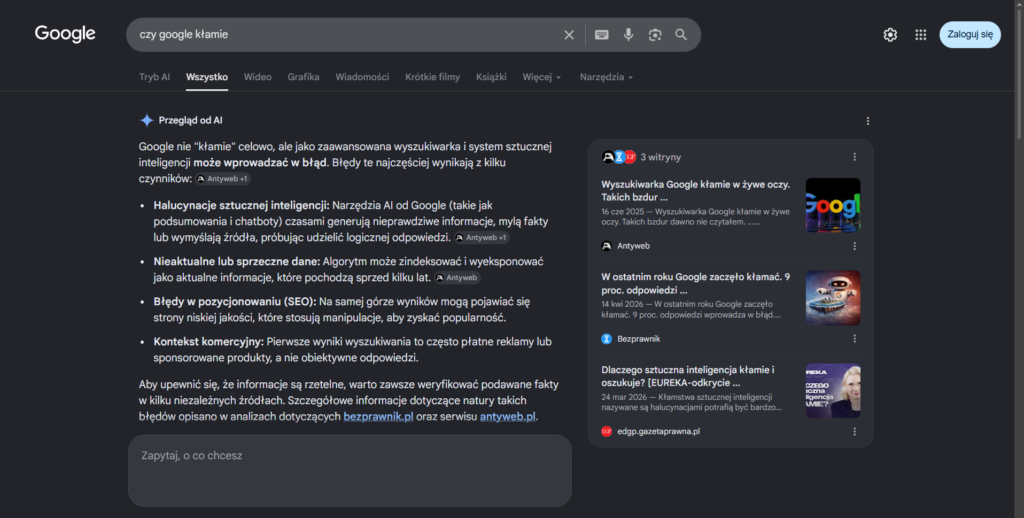Click the bold phrase 'może wprowadzać w błąd'
This screenshot has height=518, width=1024.
click(259, 162)
